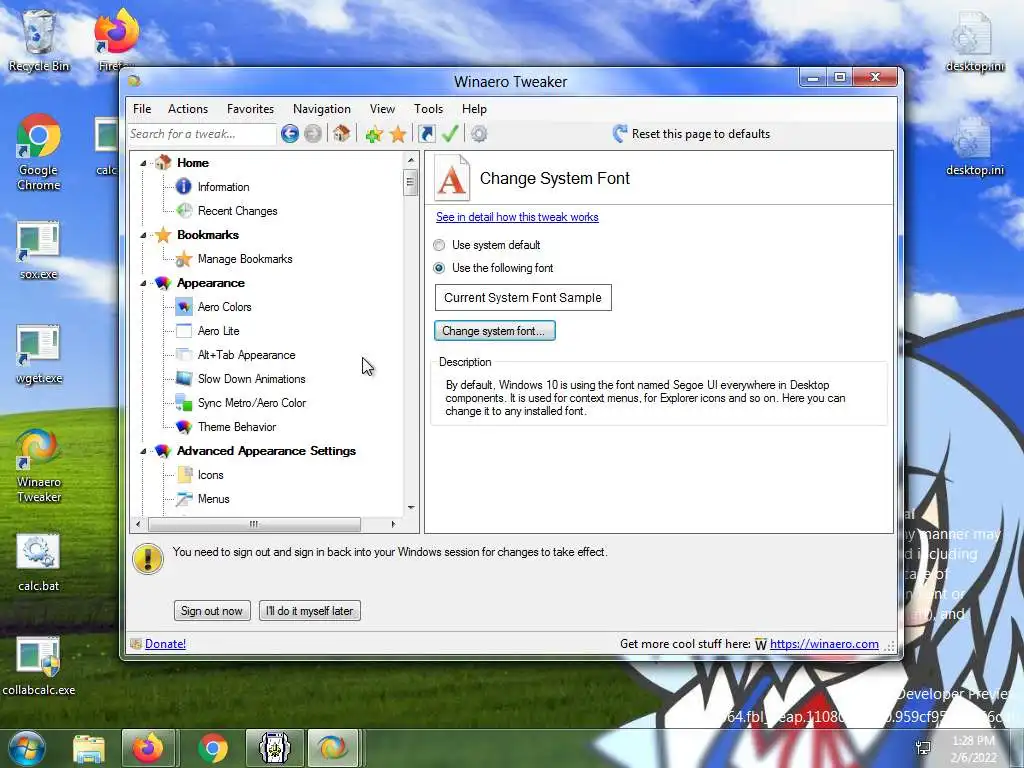Open Windows Start orb

(26, 748)
